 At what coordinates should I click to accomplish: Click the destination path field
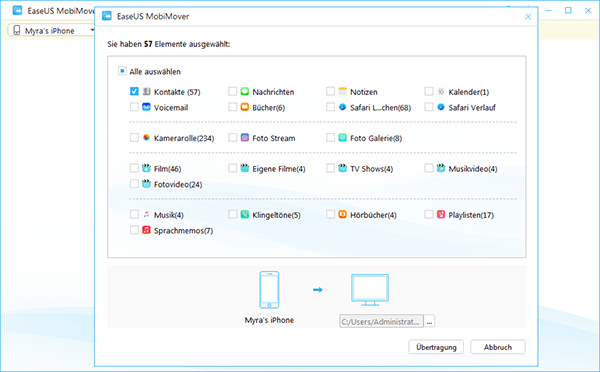(381, 321)
